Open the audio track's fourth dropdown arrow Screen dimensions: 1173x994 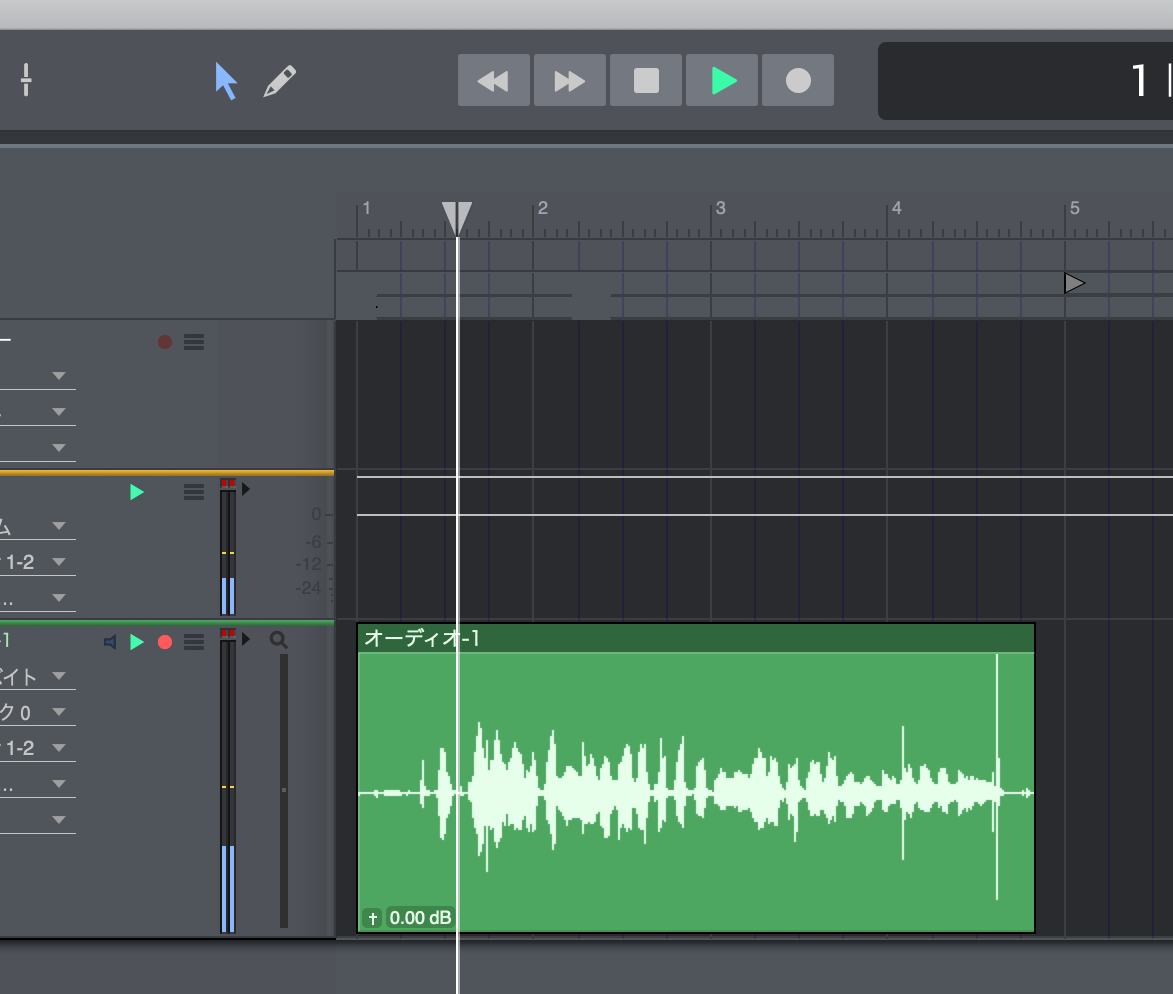(x=59, y=783)
